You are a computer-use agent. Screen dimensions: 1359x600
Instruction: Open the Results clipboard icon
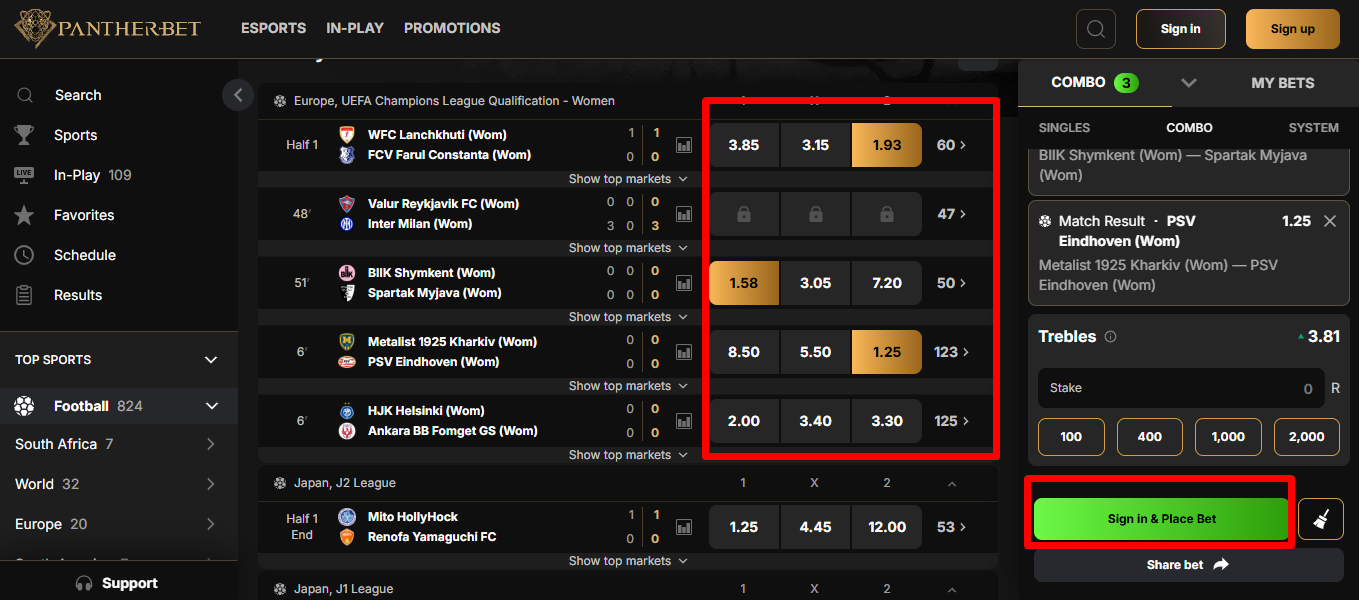pos(24,295)
